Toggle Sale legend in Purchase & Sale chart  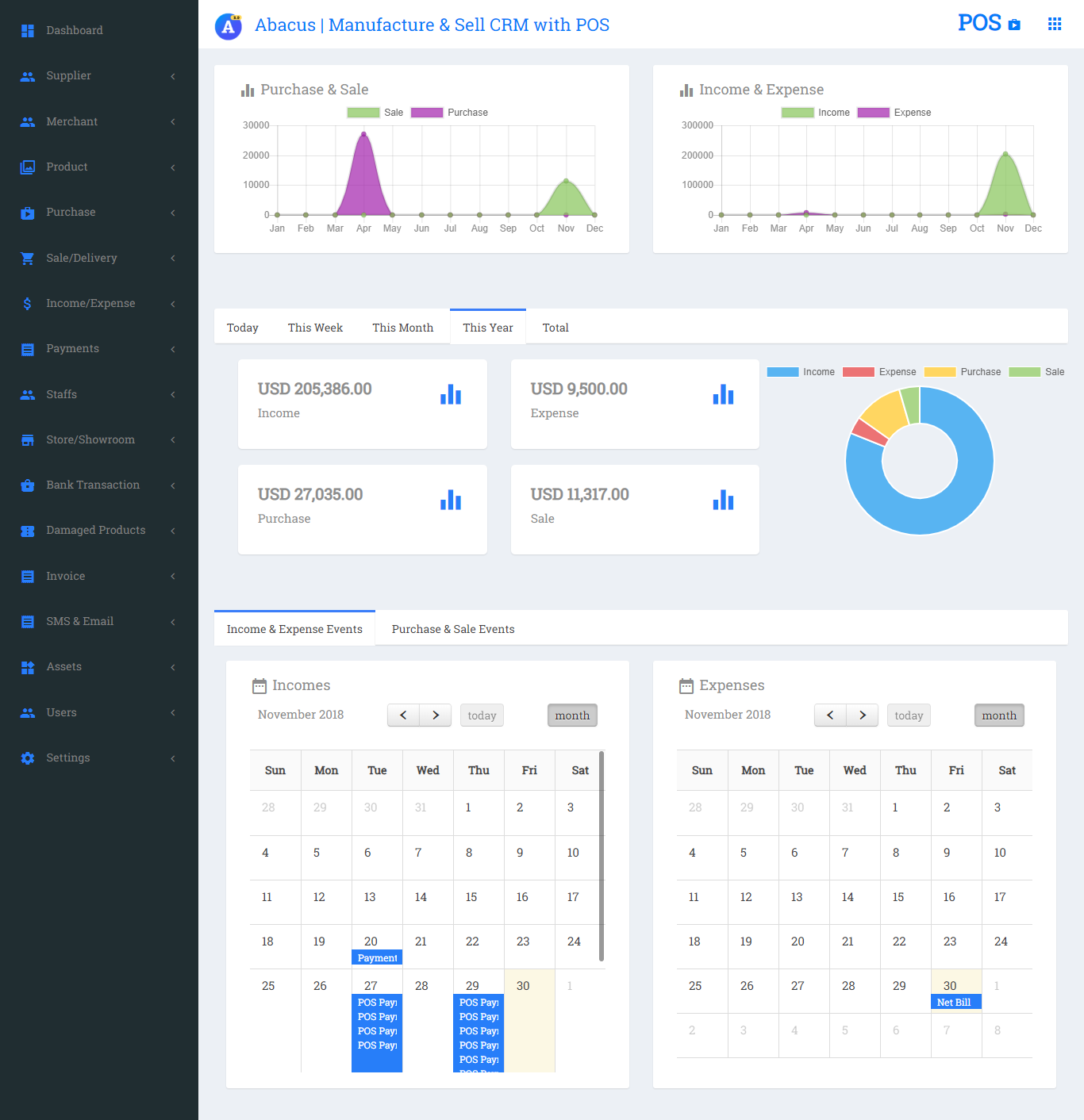(375, 113)
